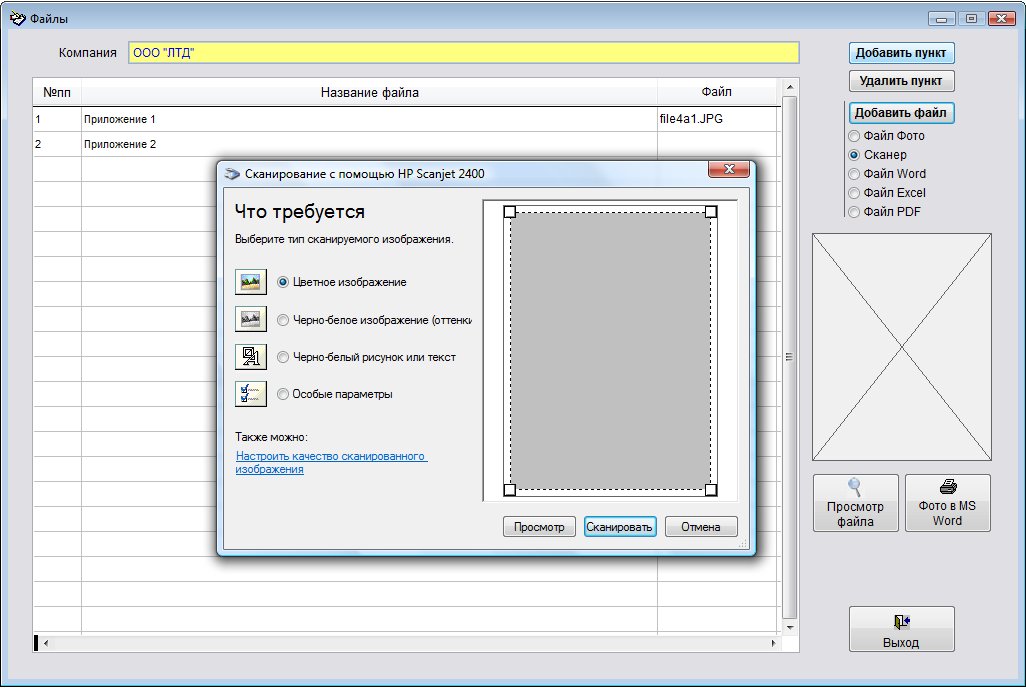Click the file table's vertical scrollbar up arrow
The image size is (1026, 689).
pos(789,87)
